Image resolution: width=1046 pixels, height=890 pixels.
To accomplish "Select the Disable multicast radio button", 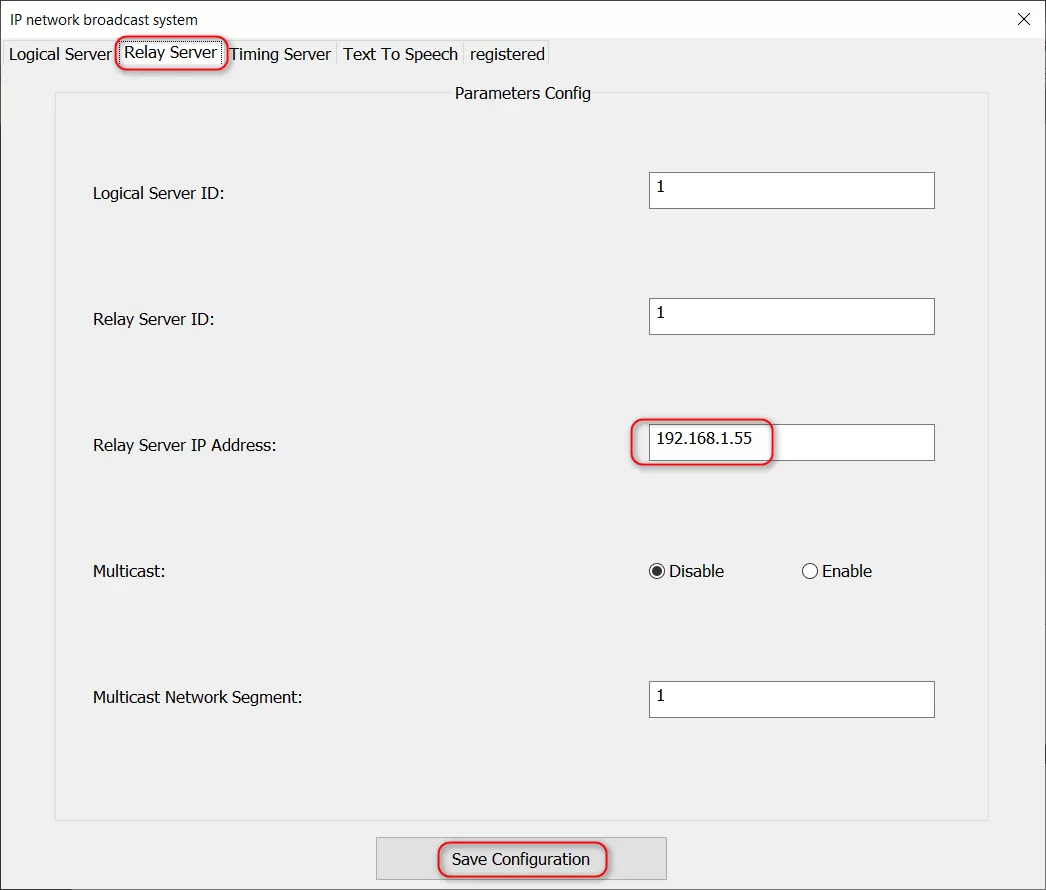I will coord(657,572).
